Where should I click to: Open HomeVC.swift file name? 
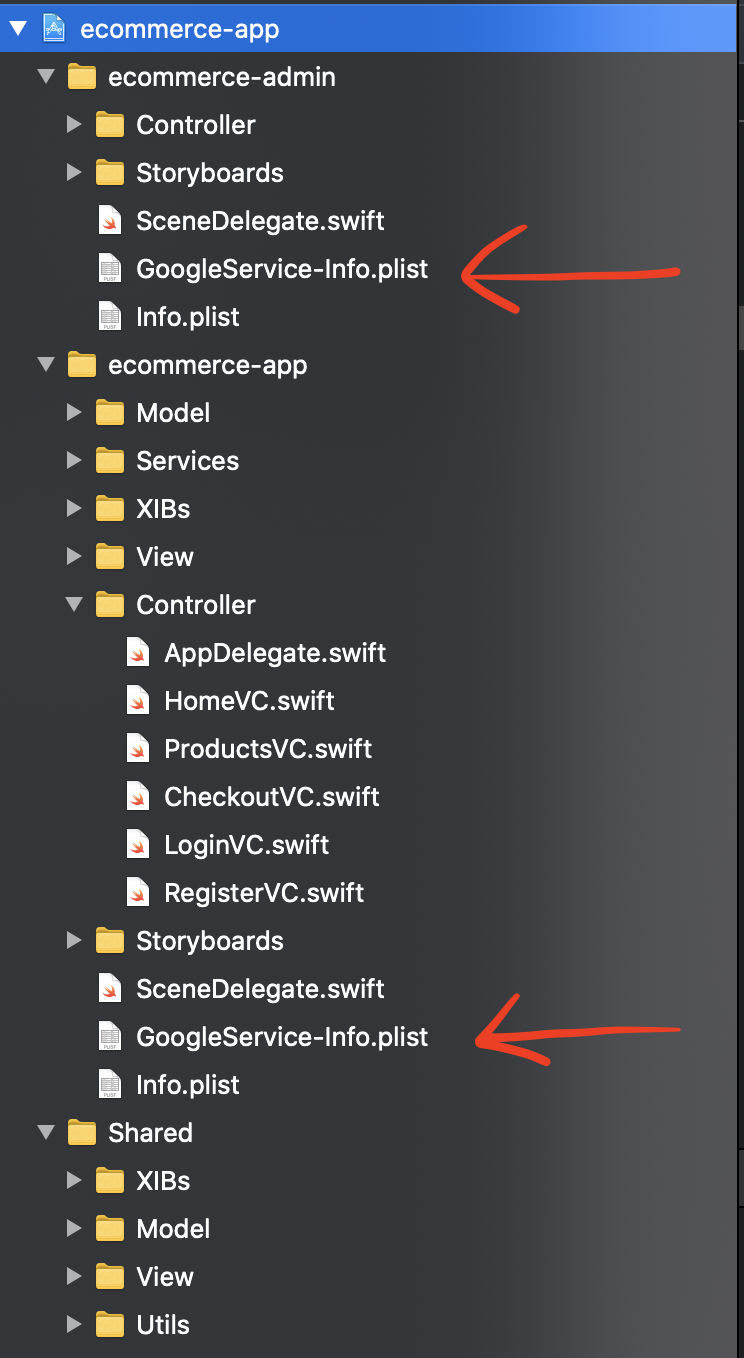pyautogui.click(x=249, y=701)
